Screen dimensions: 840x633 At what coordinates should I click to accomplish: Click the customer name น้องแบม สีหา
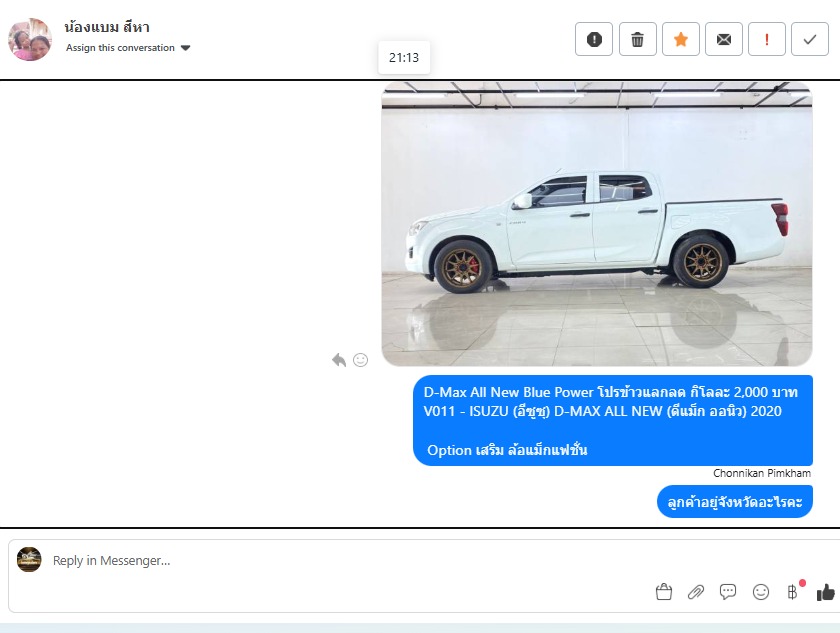(107, 27)
